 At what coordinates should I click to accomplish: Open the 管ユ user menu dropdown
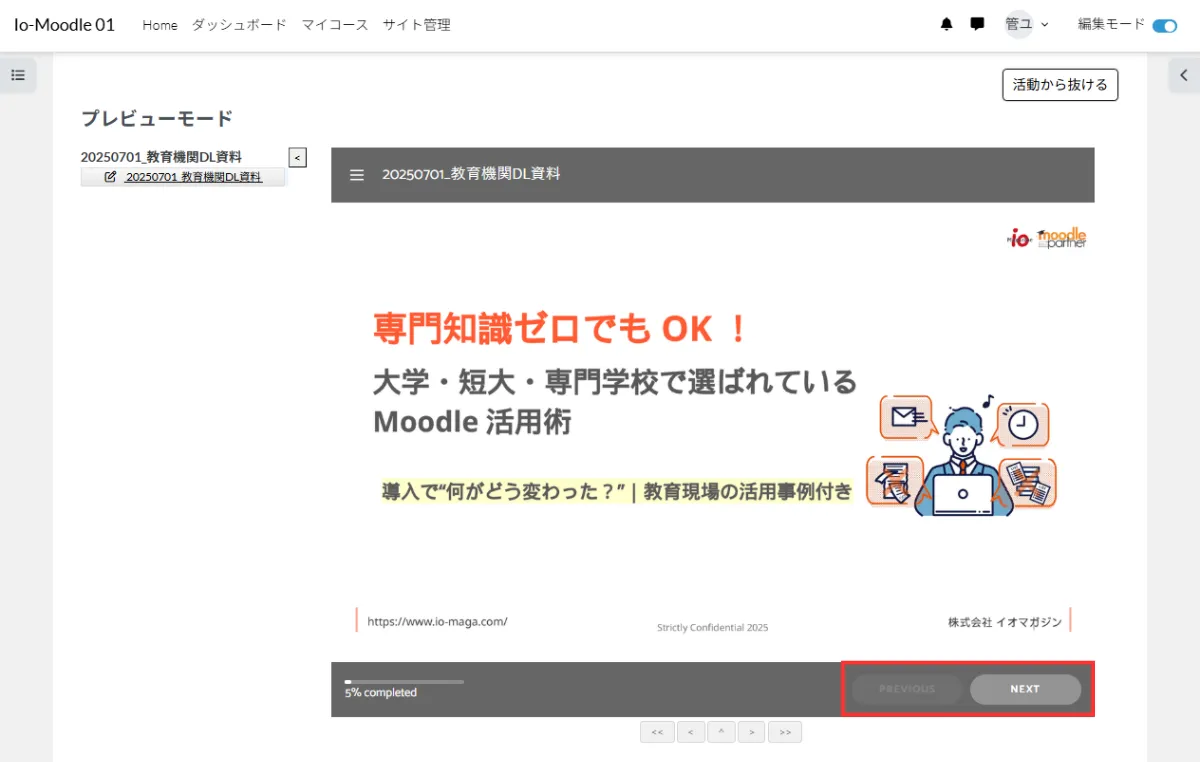tap(1027, 25)
